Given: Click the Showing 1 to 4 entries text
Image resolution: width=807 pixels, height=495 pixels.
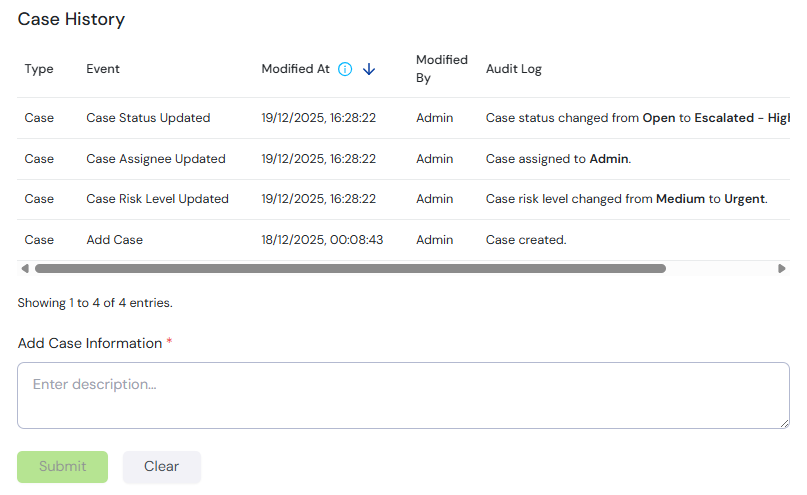Looking at the screenshot, I should [95, 303].
